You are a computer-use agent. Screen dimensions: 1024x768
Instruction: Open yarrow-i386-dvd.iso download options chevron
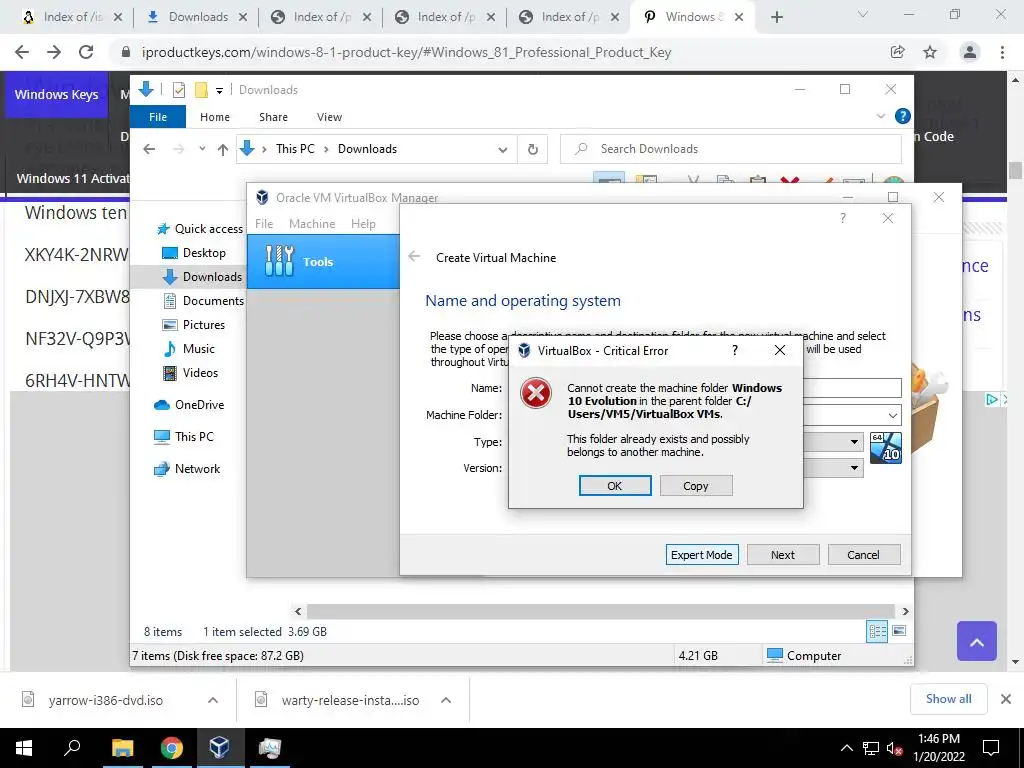point(213,700)
